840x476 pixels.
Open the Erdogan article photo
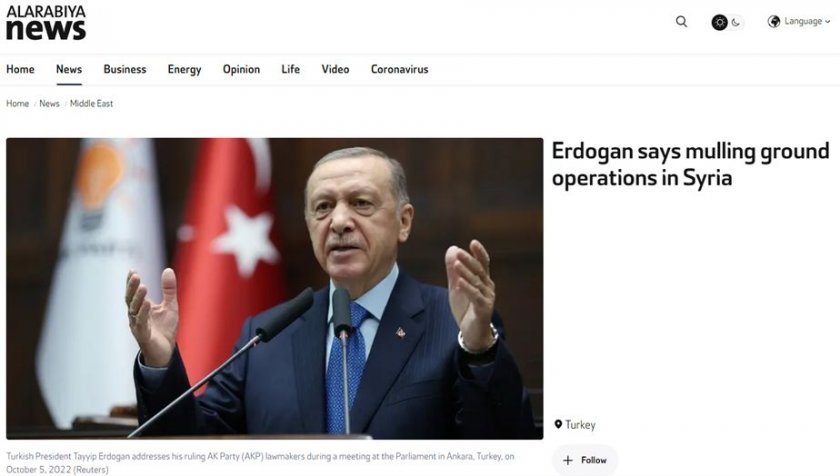275,289
